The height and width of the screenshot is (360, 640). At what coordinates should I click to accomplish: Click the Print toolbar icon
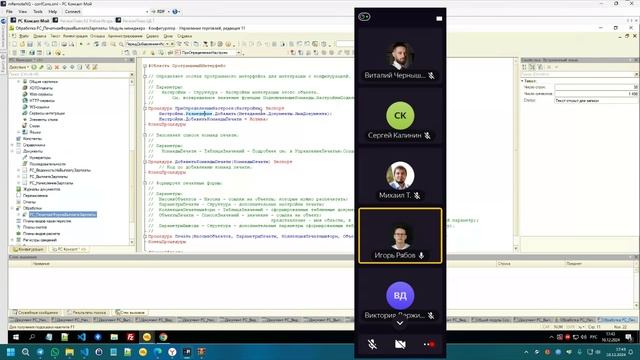click(x=64, y=44)
